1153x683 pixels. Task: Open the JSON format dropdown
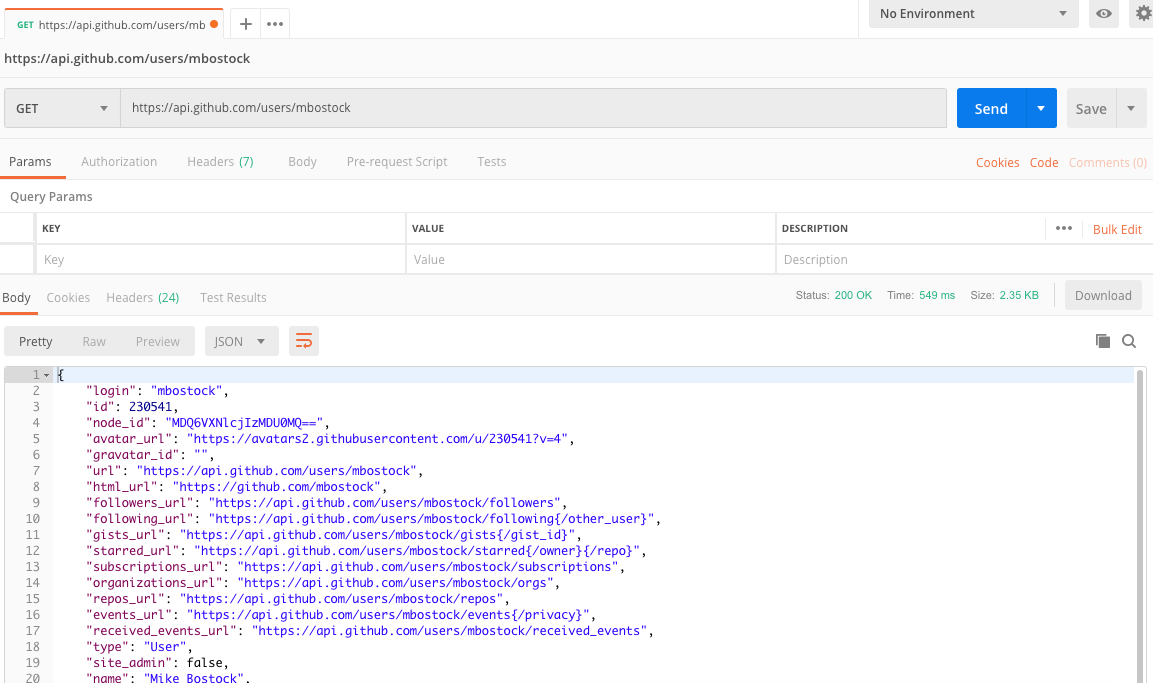(241, 341)
